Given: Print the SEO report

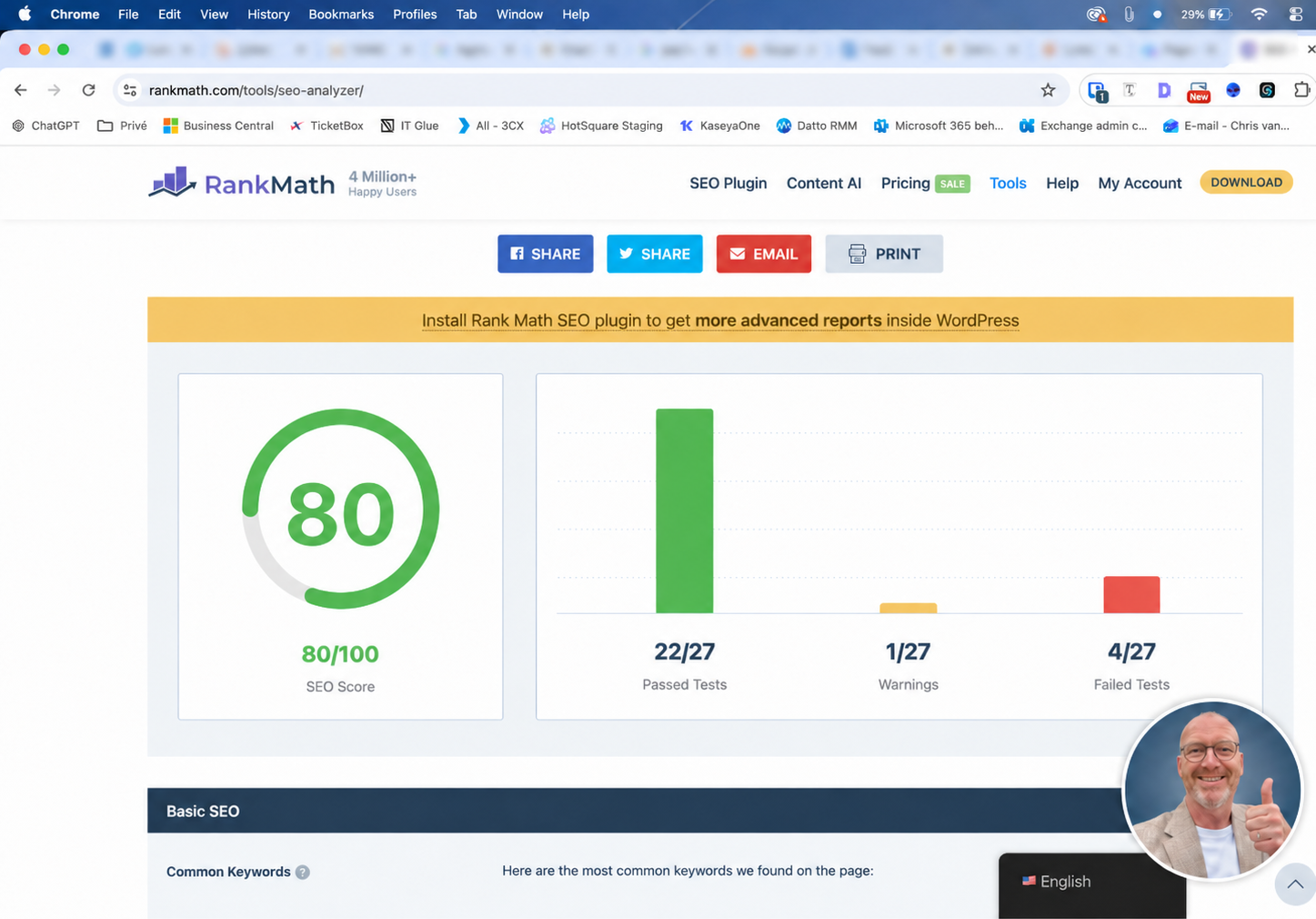Looking at the screenshot, I should tap(884, 254).
